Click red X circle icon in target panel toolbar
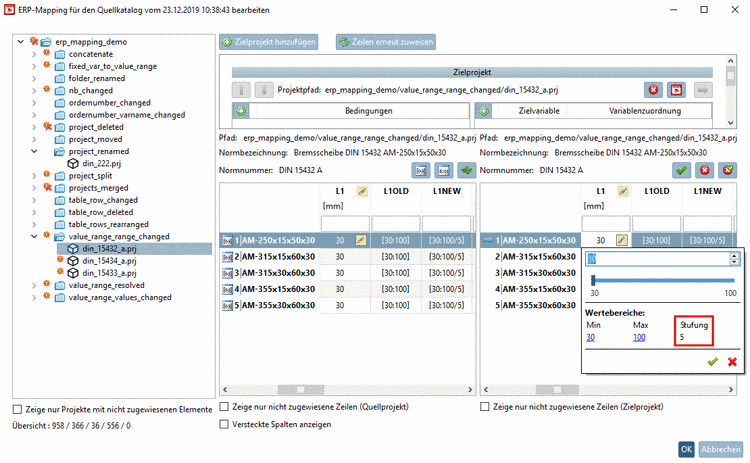The height and width of the screenshot is (463, 750). point(705,170)
